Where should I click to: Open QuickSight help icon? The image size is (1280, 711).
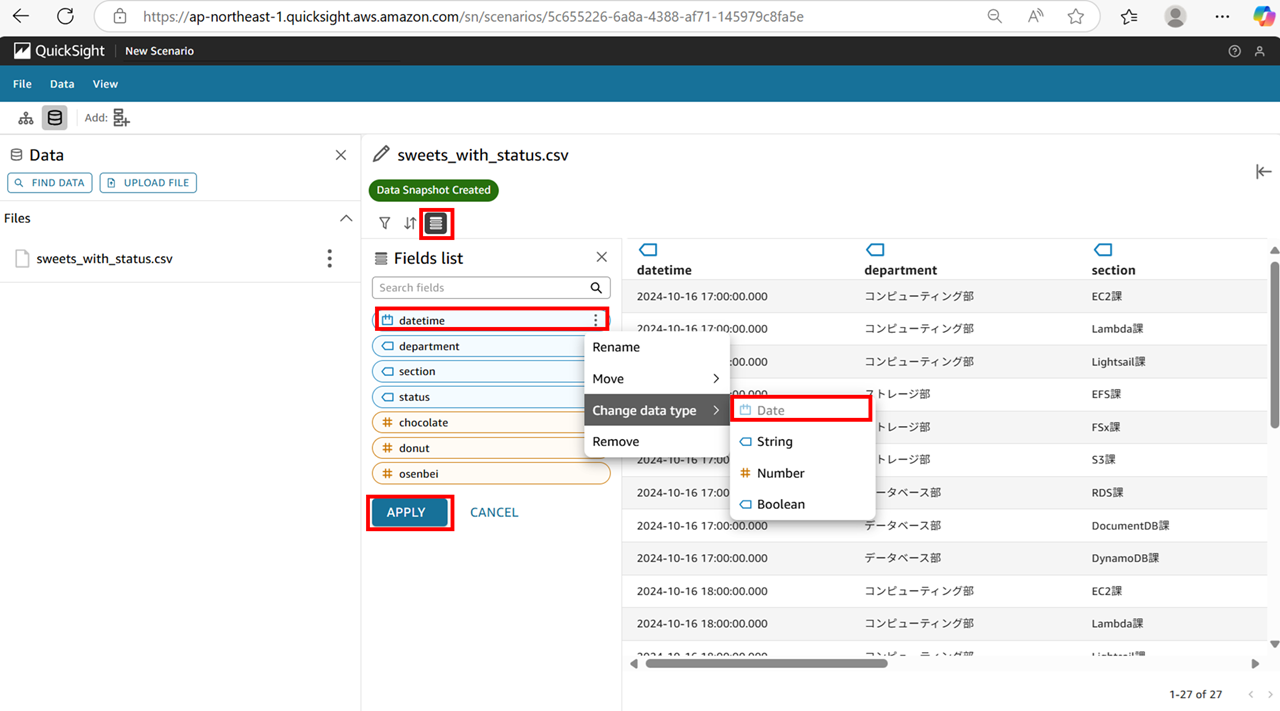(1234, 51)
